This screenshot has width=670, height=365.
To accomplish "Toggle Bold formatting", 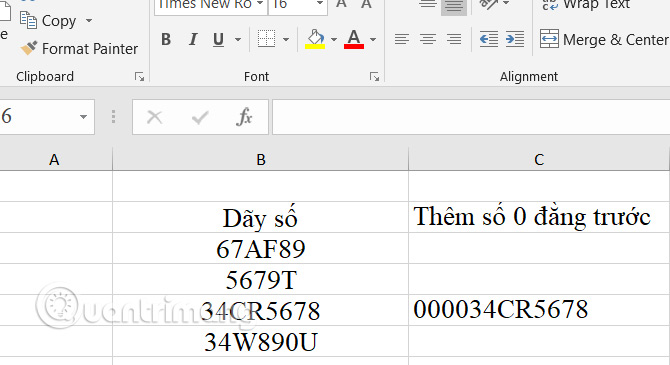I will pos(166,40).
